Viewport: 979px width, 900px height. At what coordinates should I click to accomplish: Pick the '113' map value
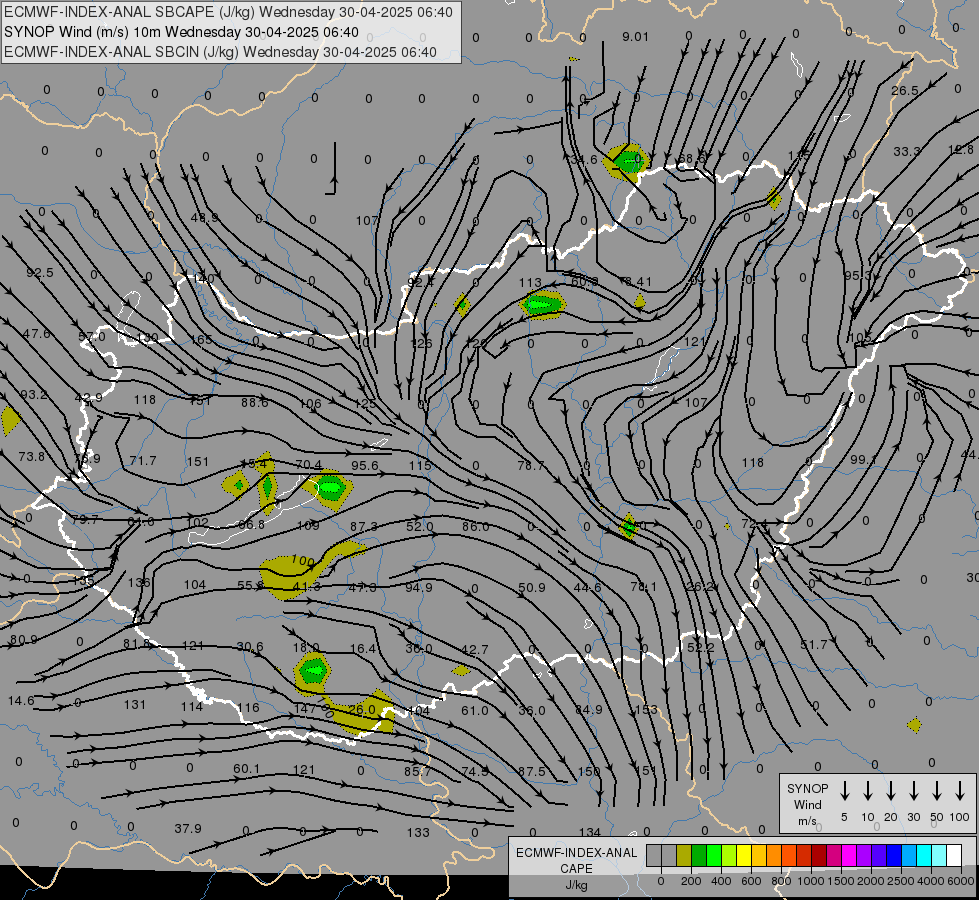[x=530, y=282]
